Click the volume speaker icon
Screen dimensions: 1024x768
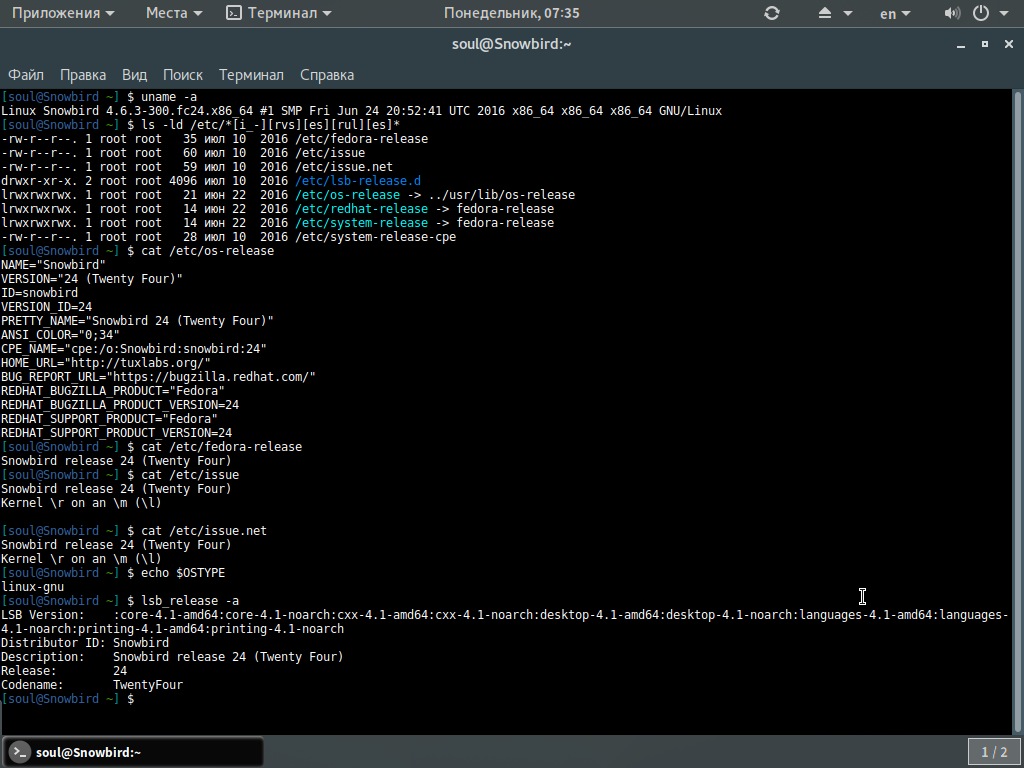pyautogui.click(x=952, y=13)
